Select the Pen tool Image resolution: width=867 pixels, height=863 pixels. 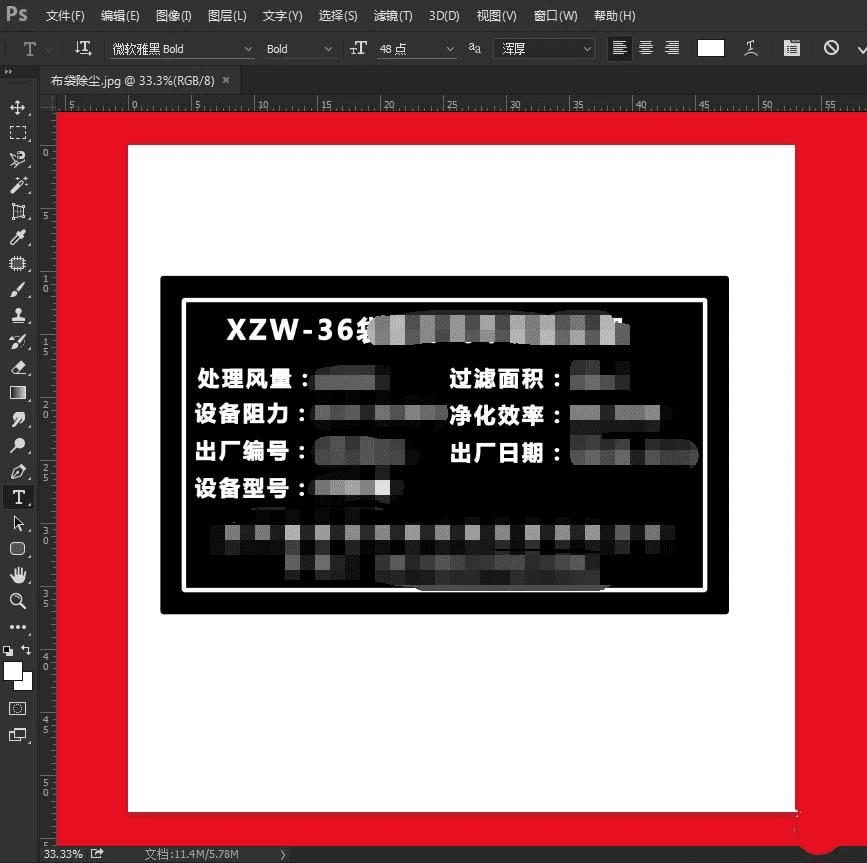click(x=18, y=471)
